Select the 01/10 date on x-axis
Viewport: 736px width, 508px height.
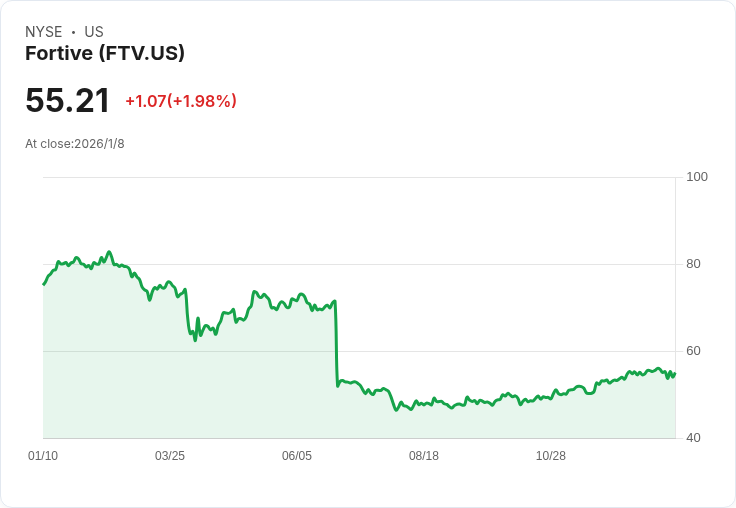click(43, 456)
